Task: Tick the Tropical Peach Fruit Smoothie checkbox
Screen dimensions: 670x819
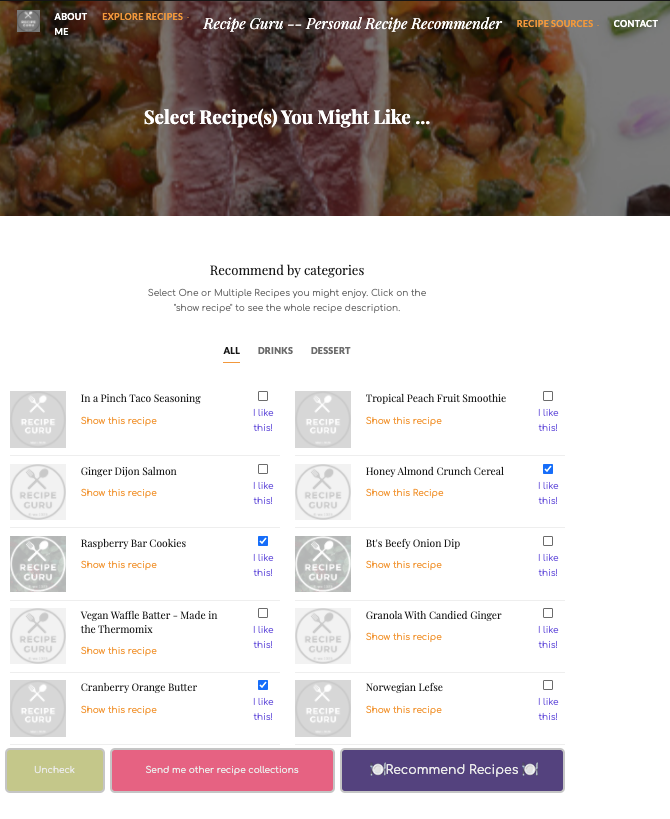Action: 548,396
